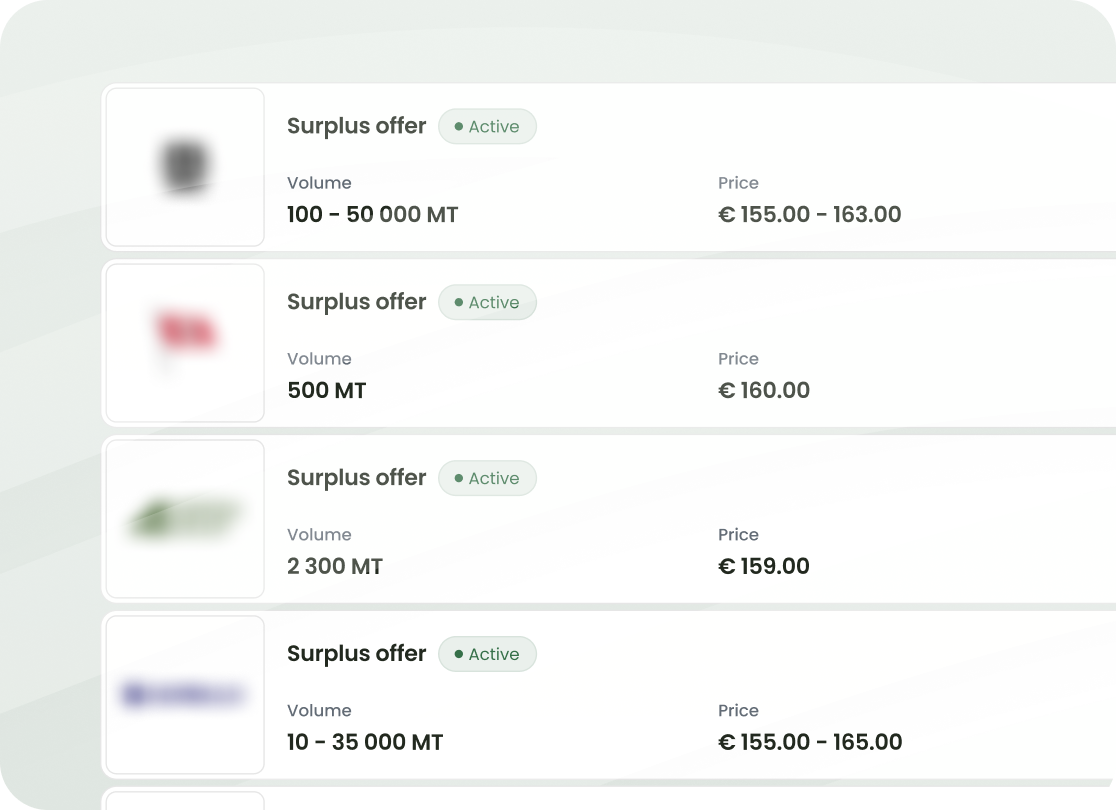Select the 500 MT volume value
The image size is (1116, 810).
pyautogui.click(x=327, y=390)
